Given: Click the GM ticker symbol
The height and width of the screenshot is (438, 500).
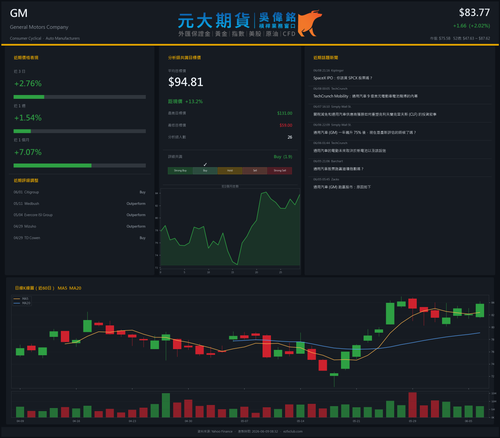Looking at the screenshot, I should (x=19, y=13).
